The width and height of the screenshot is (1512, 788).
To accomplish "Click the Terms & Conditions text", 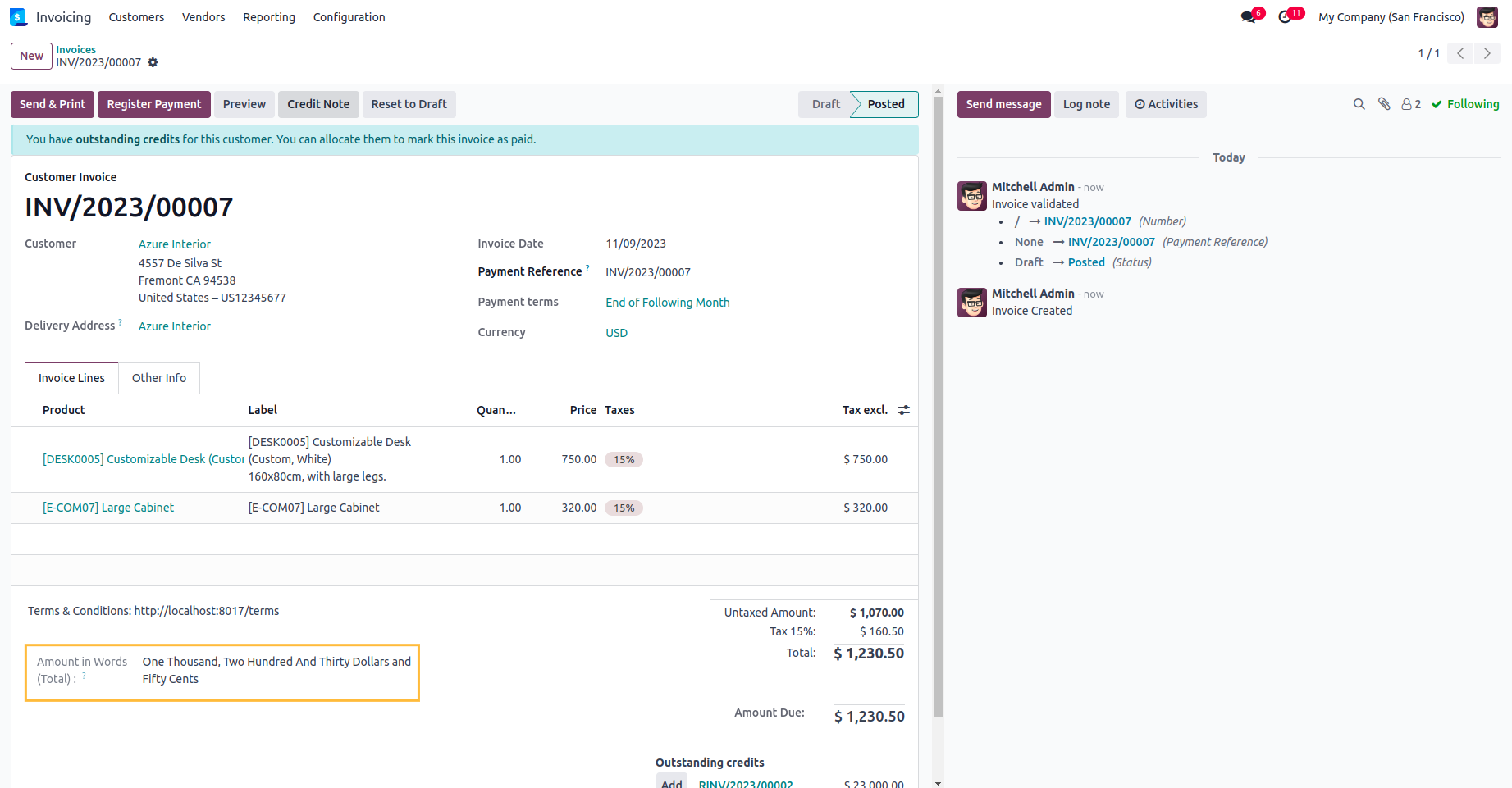I will pyautogui.click(x=153, y=611).
